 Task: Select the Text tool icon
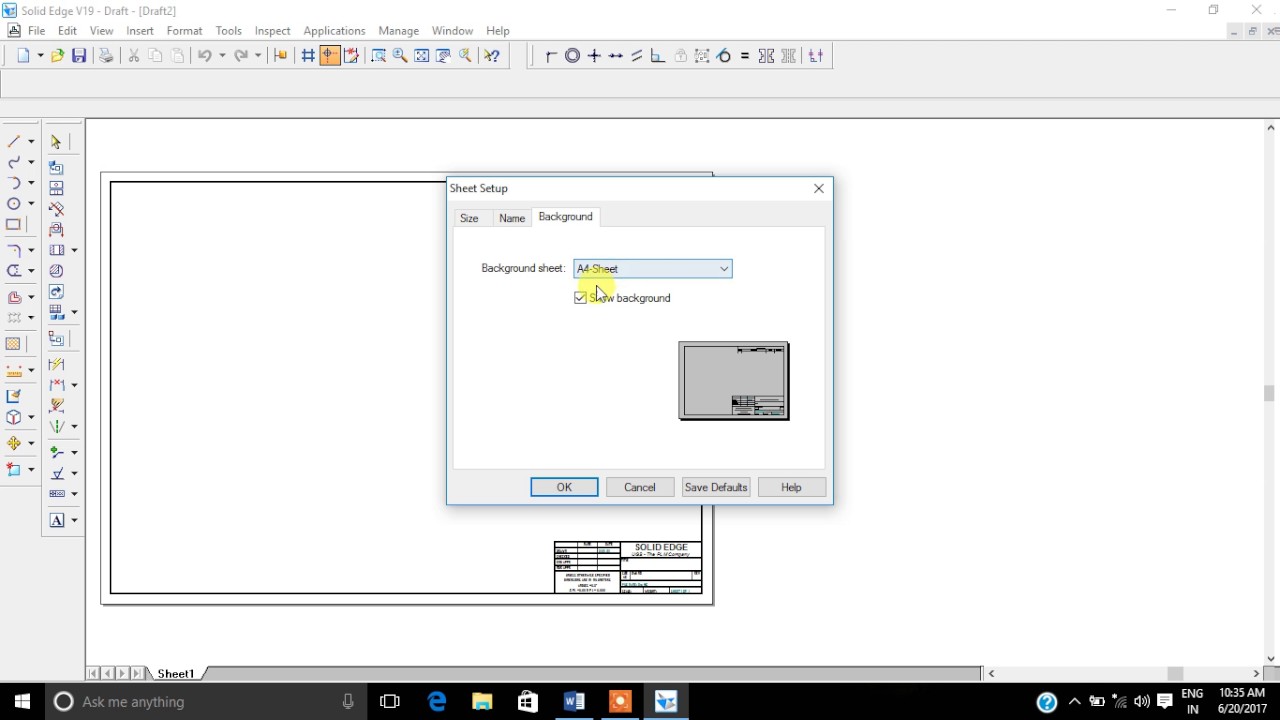pos(57,520)
